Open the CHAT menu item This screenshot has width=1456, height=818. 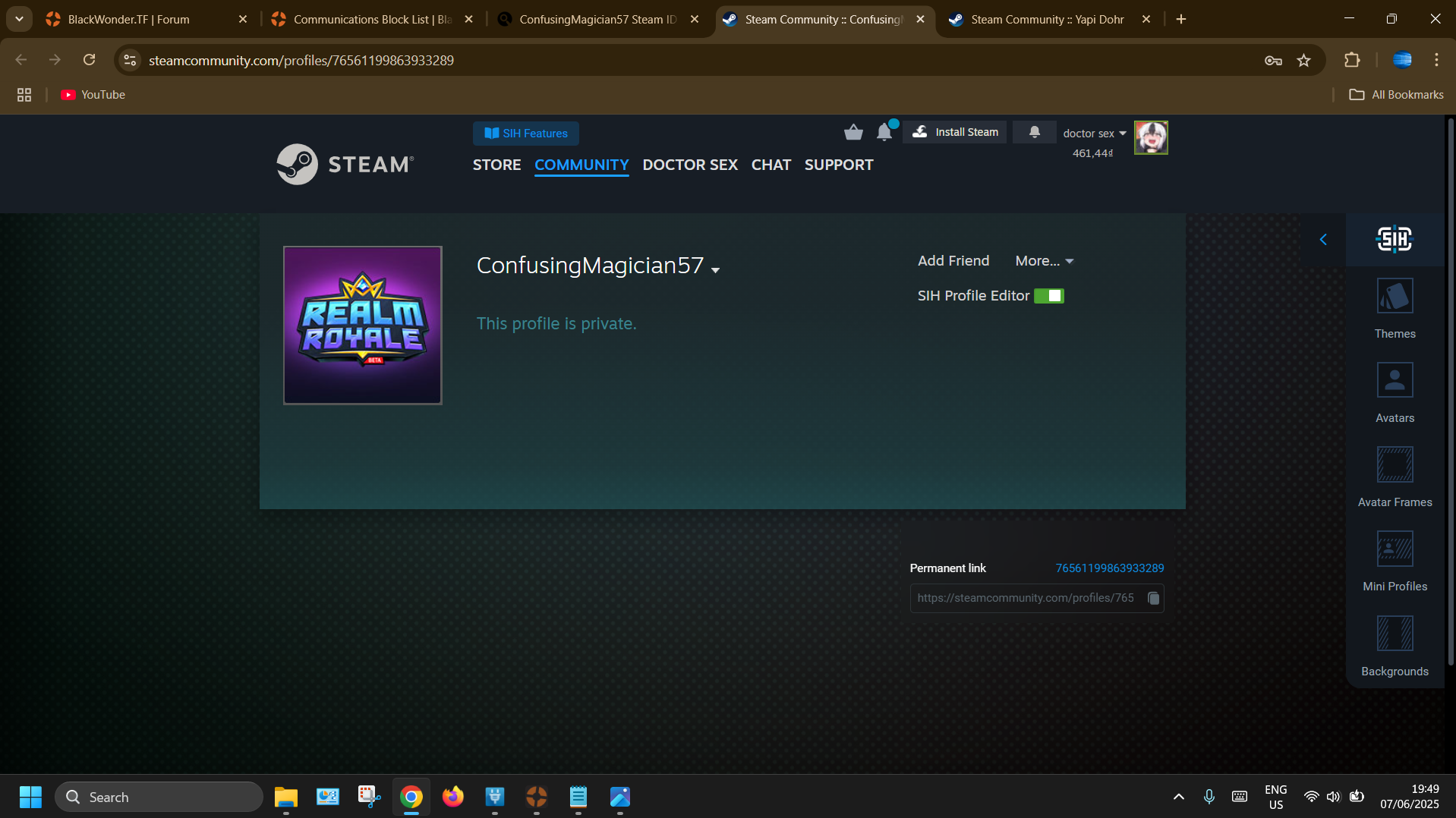pyautogui.click(x=771, y=165)
